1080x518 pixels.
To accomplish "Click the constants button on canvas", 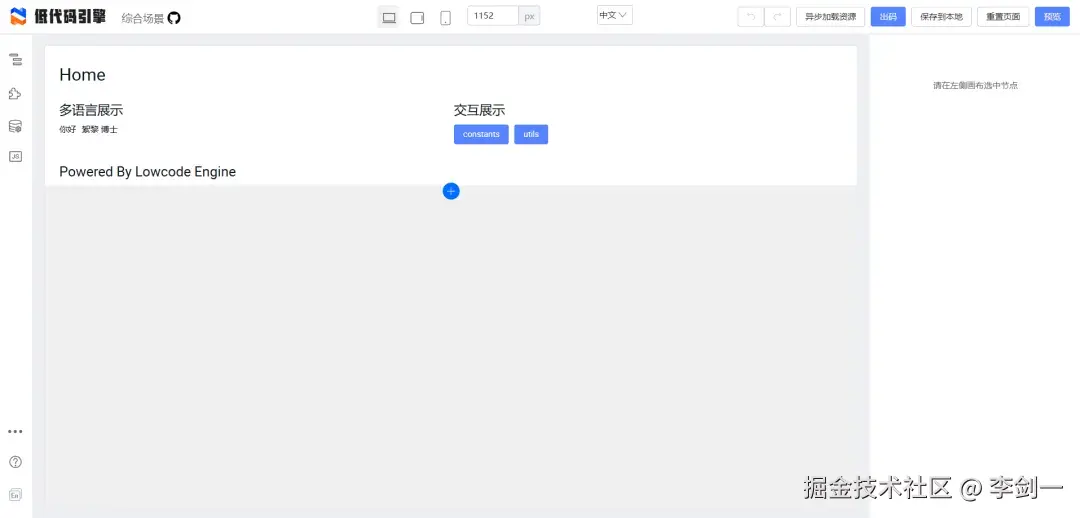I will point(481,134).
